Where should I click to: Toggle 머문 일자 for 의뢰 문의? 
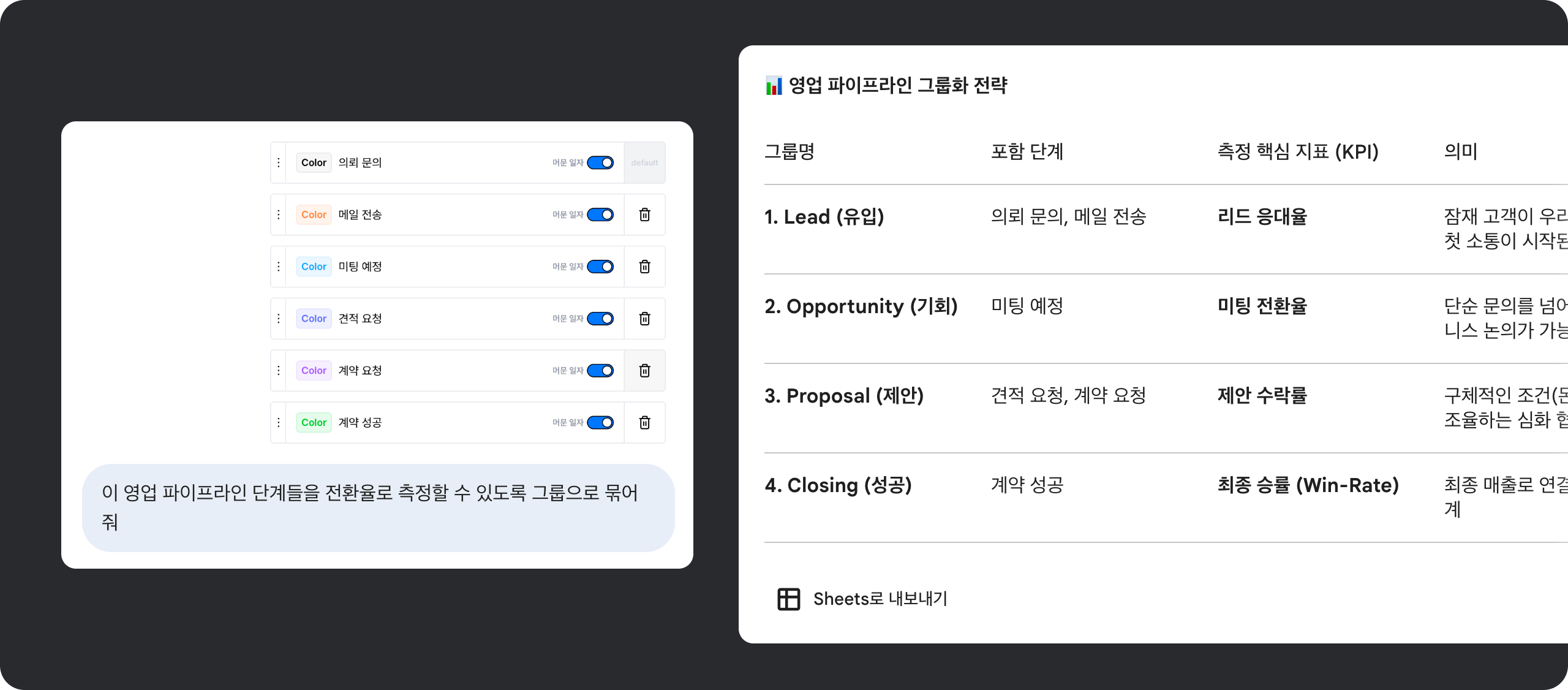point(600,162)
